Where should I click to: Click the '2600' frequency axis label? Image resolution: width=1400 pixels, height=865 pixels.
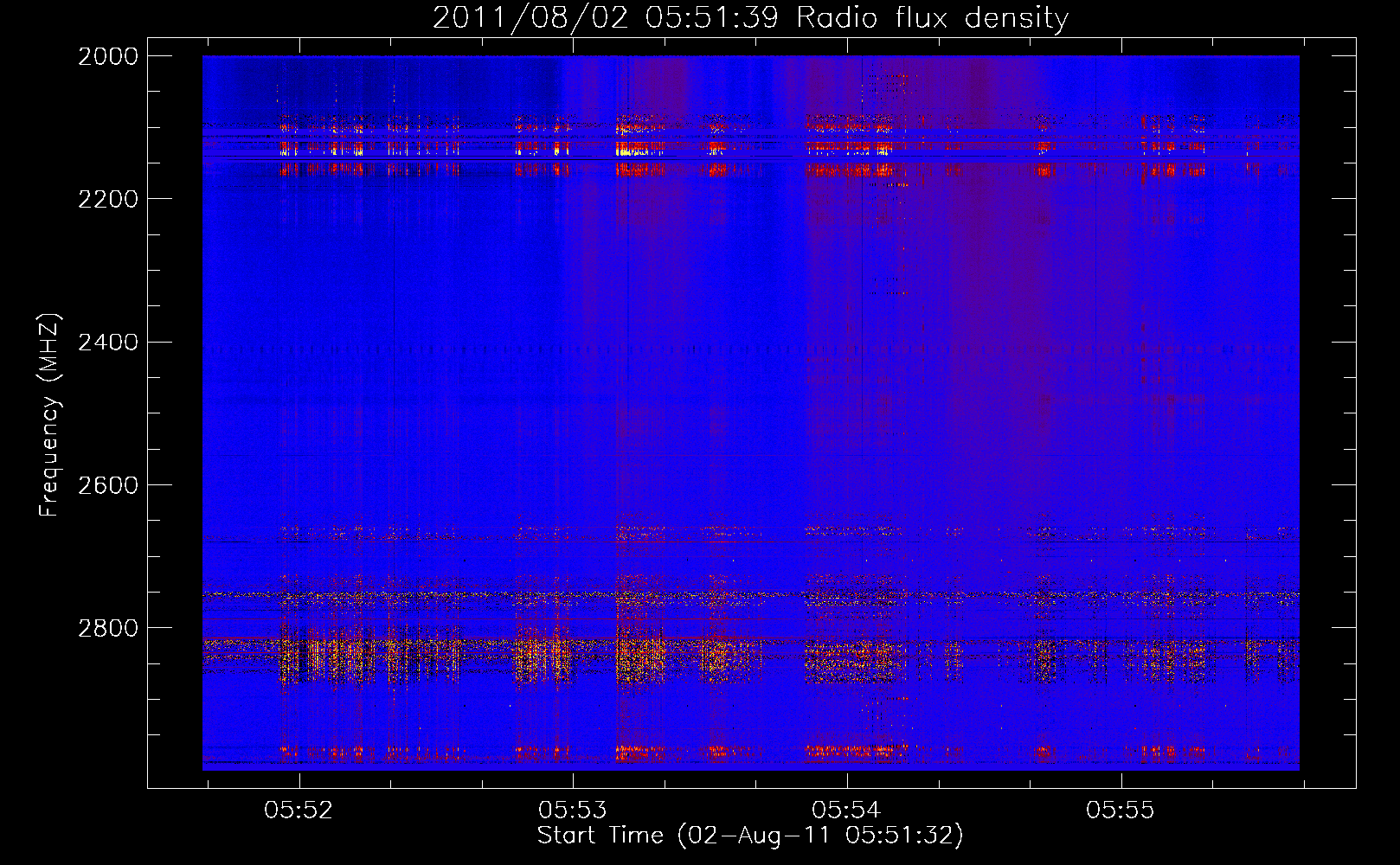pyautogui.click(x=108, y=484)
